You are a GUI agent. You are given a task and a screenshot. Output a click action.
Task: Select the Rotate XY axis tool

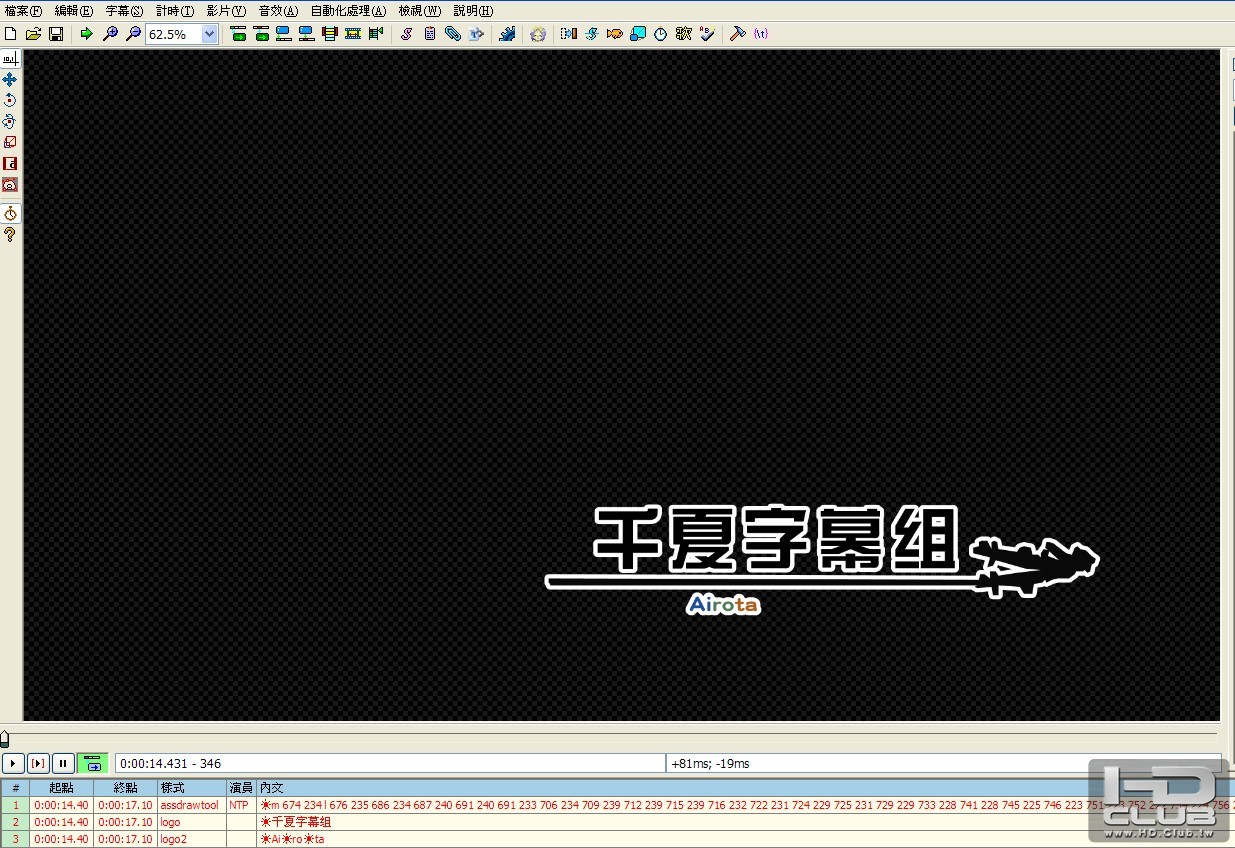pos(10,121)
